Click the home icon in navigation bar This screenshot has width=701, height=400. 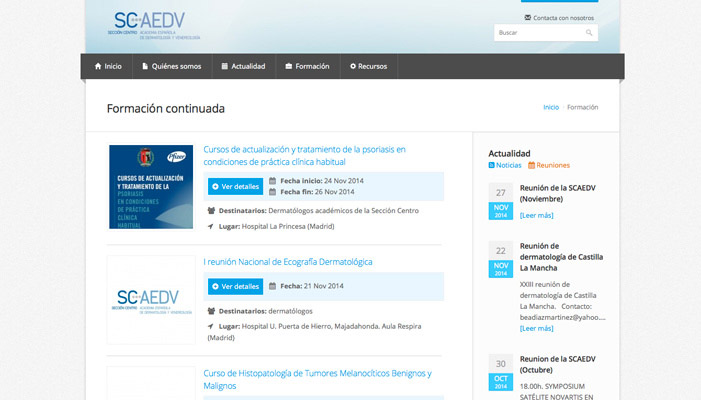[x=98, y=66]
